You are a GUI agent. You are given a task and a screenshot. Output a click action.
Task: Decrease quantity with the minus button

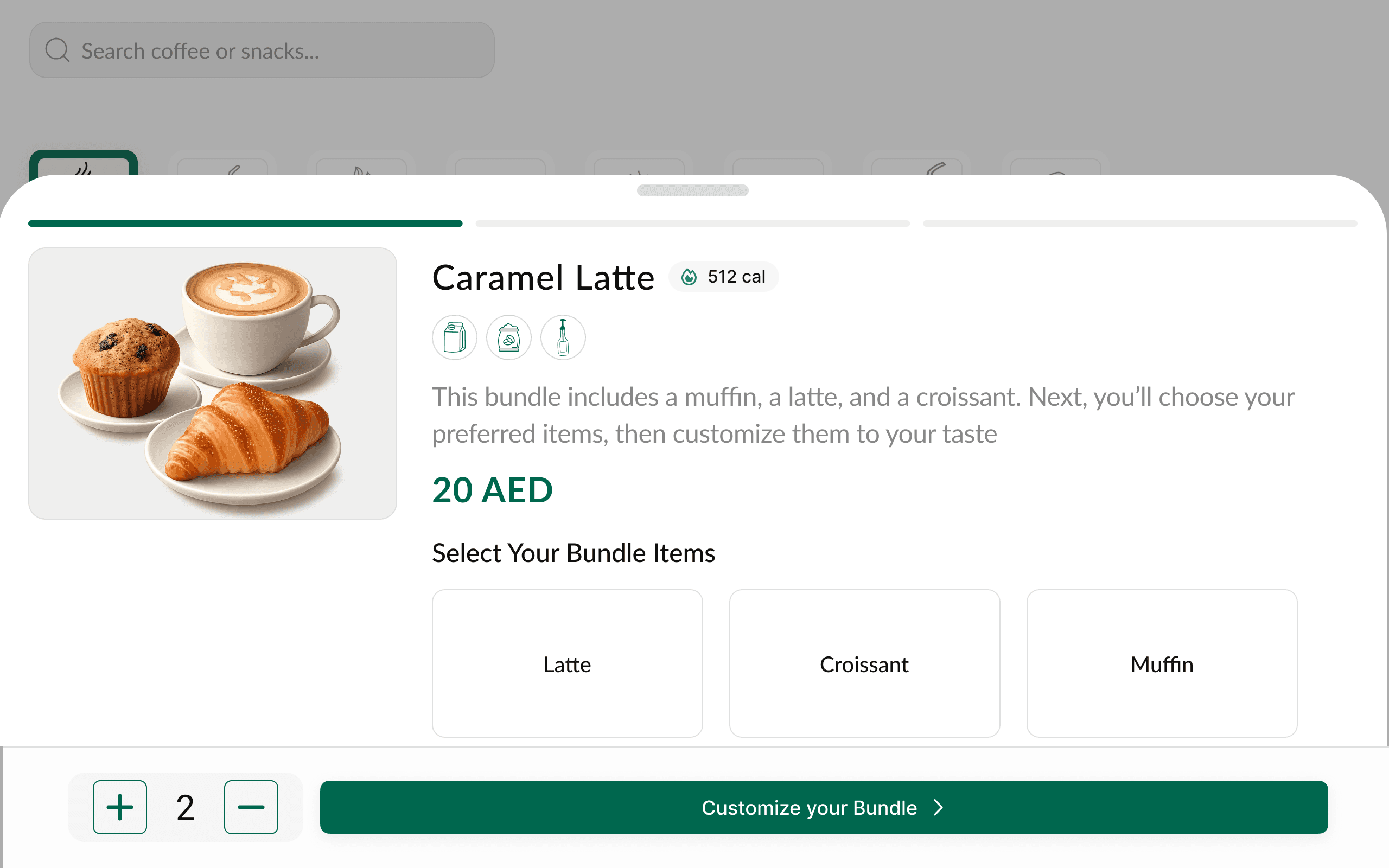click(251, 807)
